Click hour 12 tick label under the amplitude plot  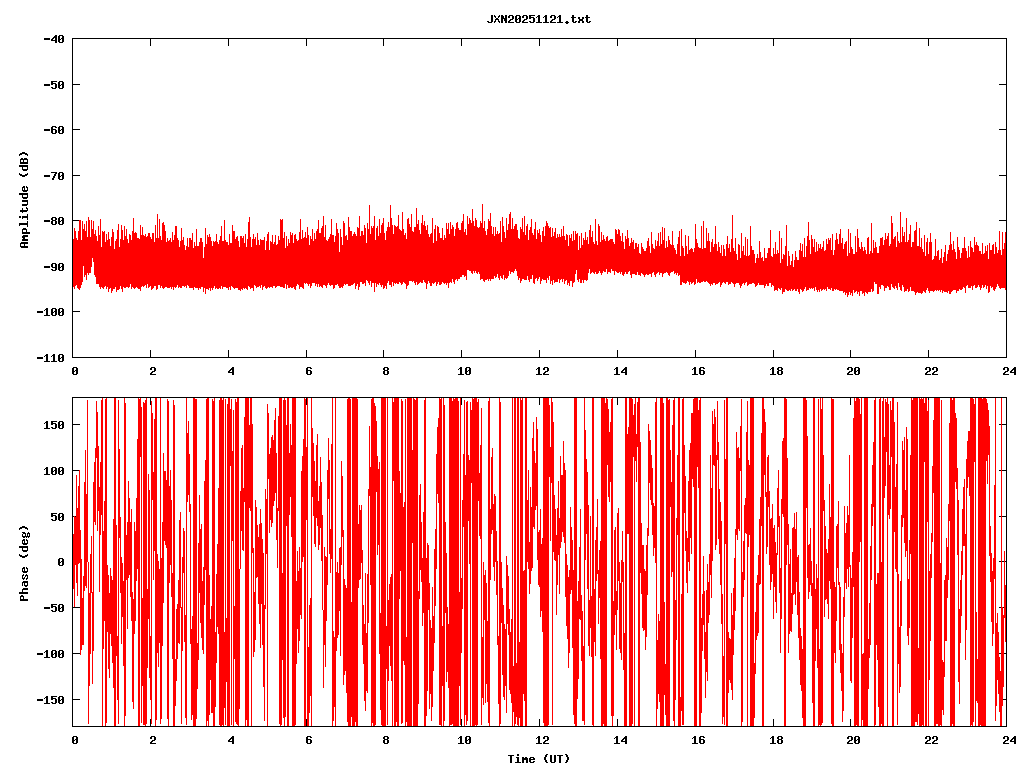(x=540, y=371)
